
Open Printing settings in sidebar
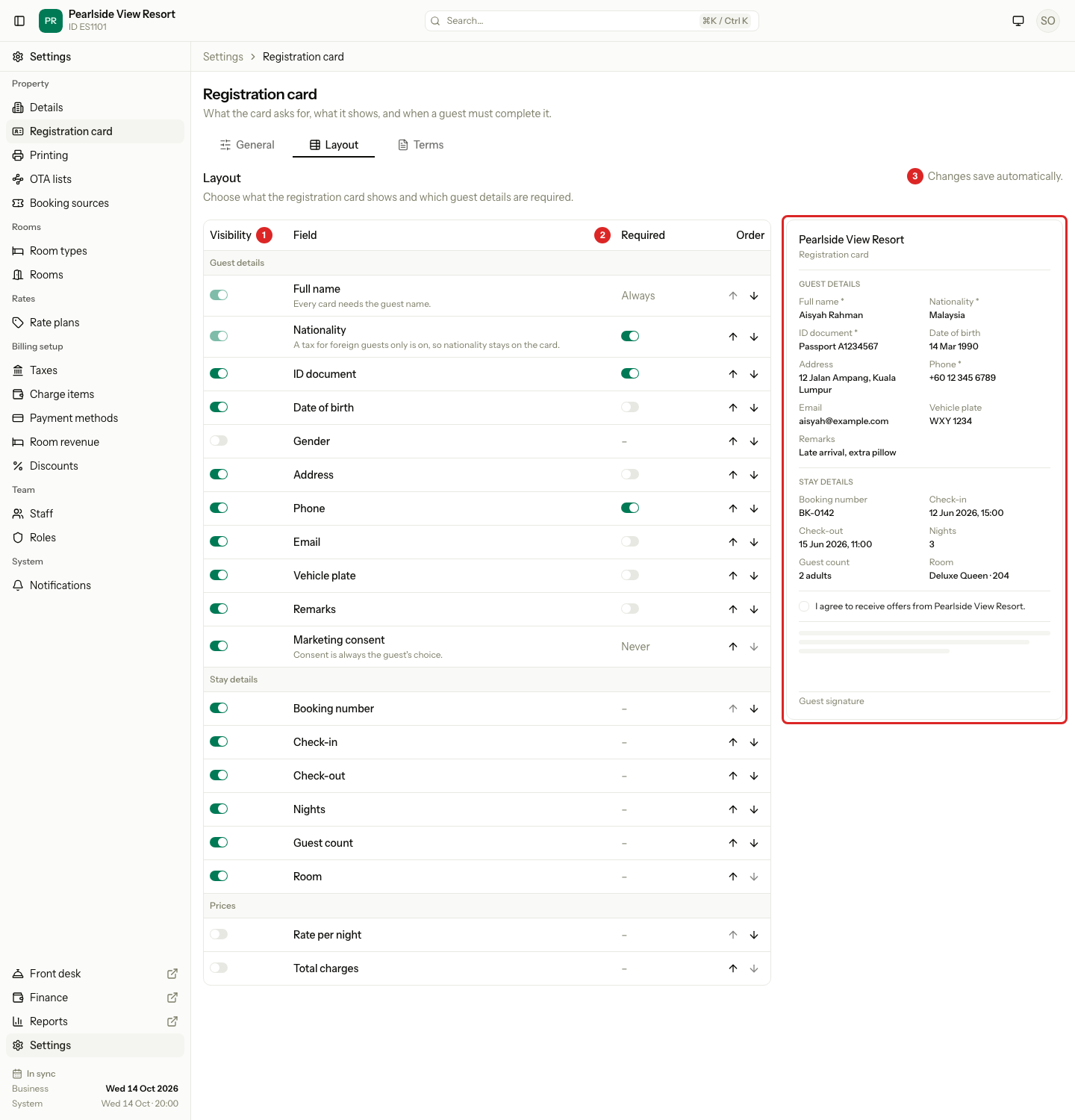(95, 155)
